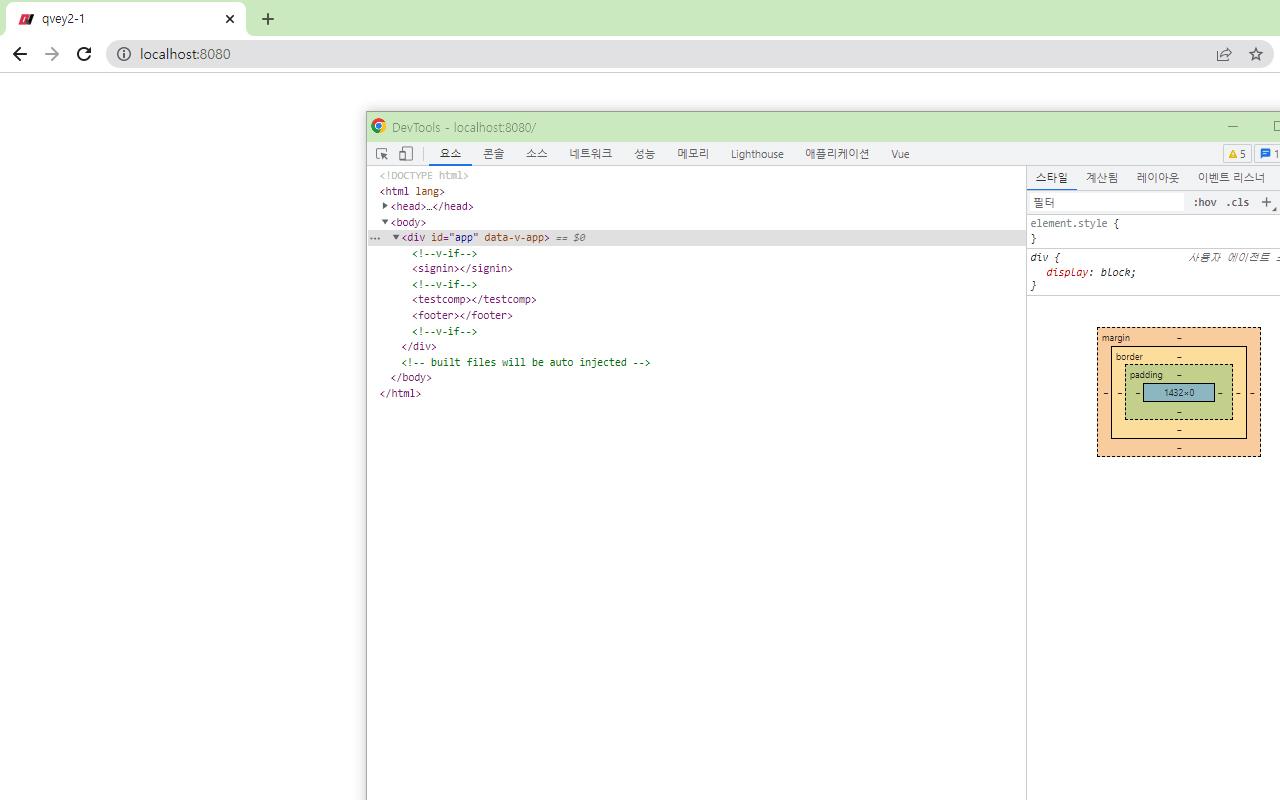Open the 소스 (Sources) tab
Viewport: 1280px width, 800px height.
point(537,154)
